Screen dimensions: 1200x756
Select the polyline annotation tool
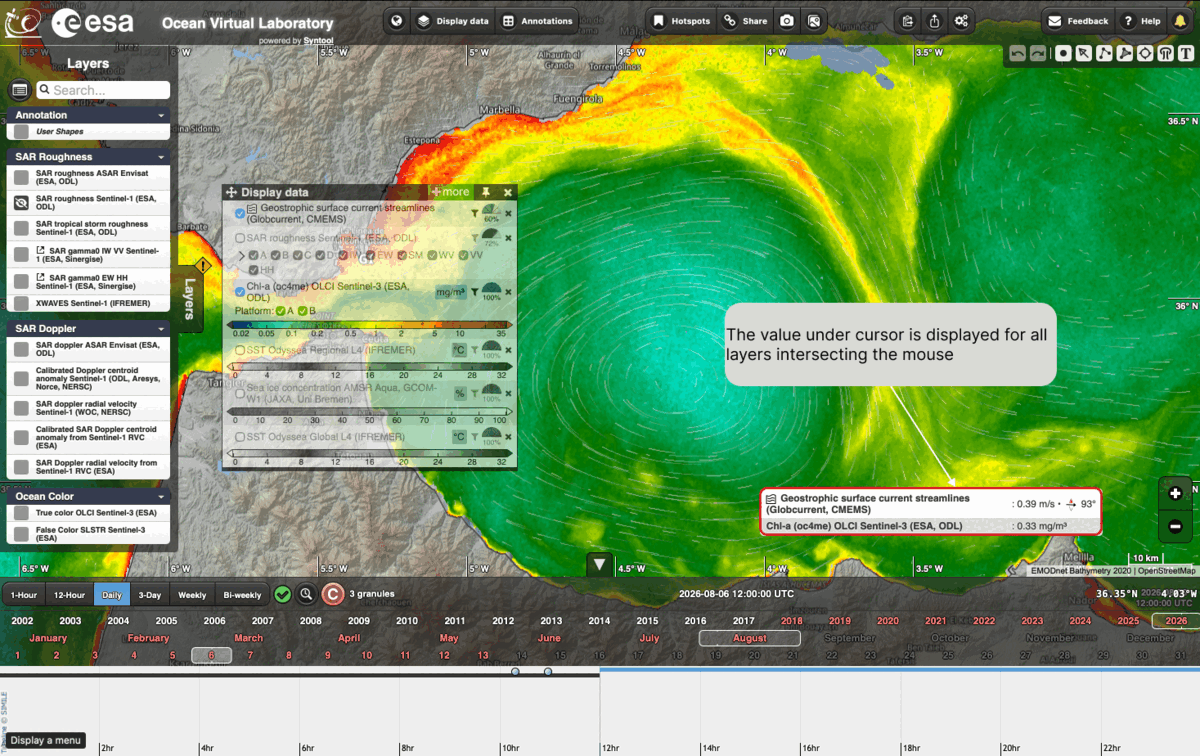pos(1104,54)
